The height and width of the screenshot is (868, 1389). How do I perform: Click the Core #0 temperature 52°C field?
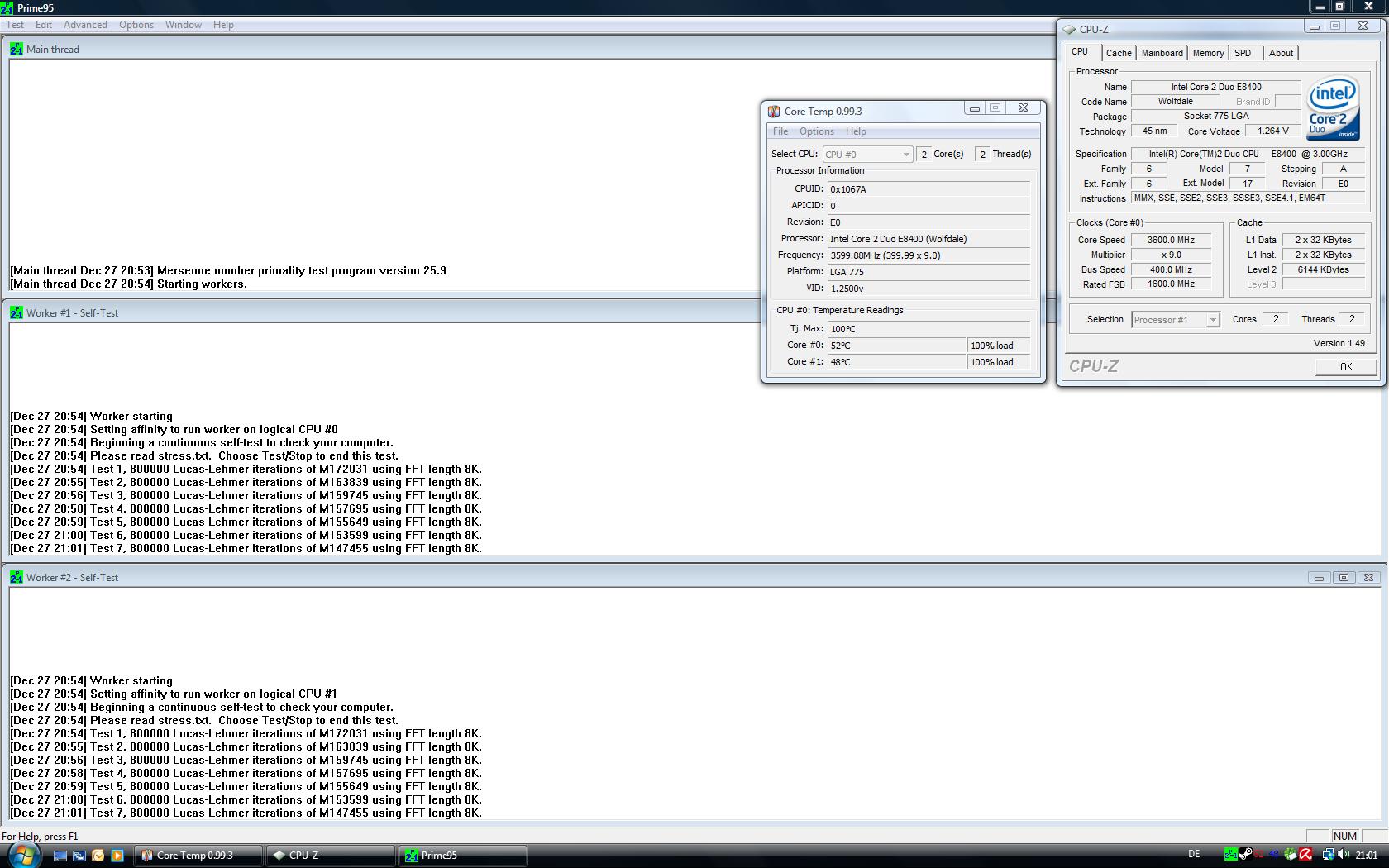pos(897,346)
